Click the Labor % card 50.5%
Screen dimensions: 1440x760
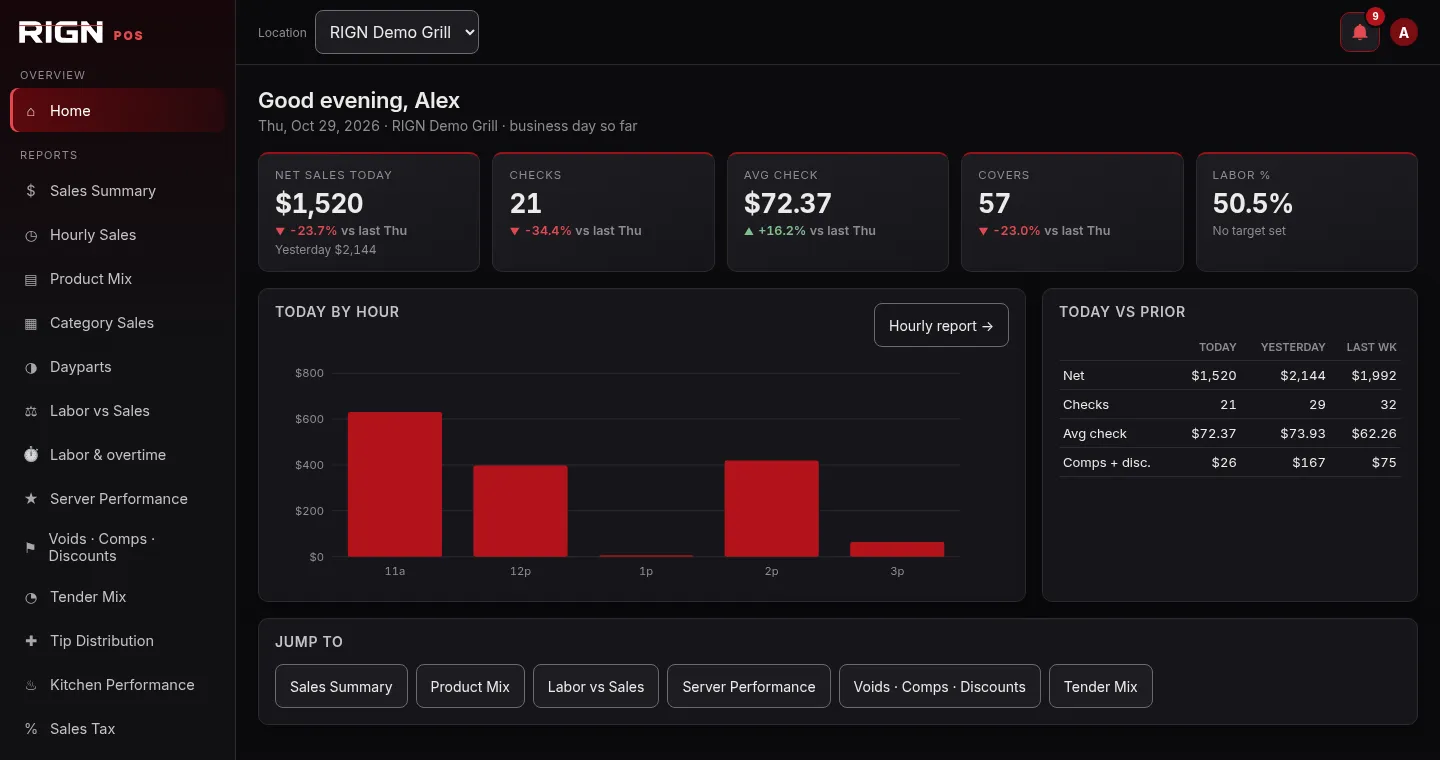[1307, 212]
